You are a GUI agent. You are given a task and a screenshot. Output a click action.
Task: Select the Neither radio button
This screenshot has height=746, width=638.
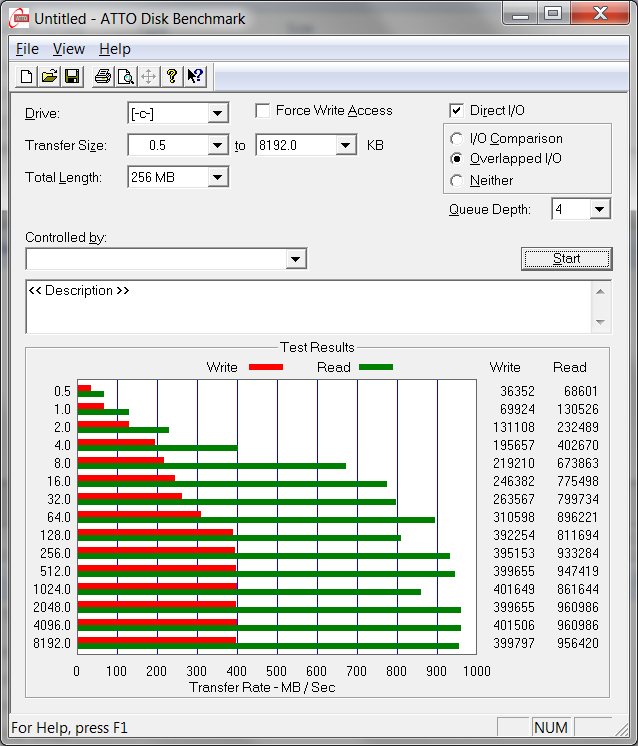coord(456,181)
